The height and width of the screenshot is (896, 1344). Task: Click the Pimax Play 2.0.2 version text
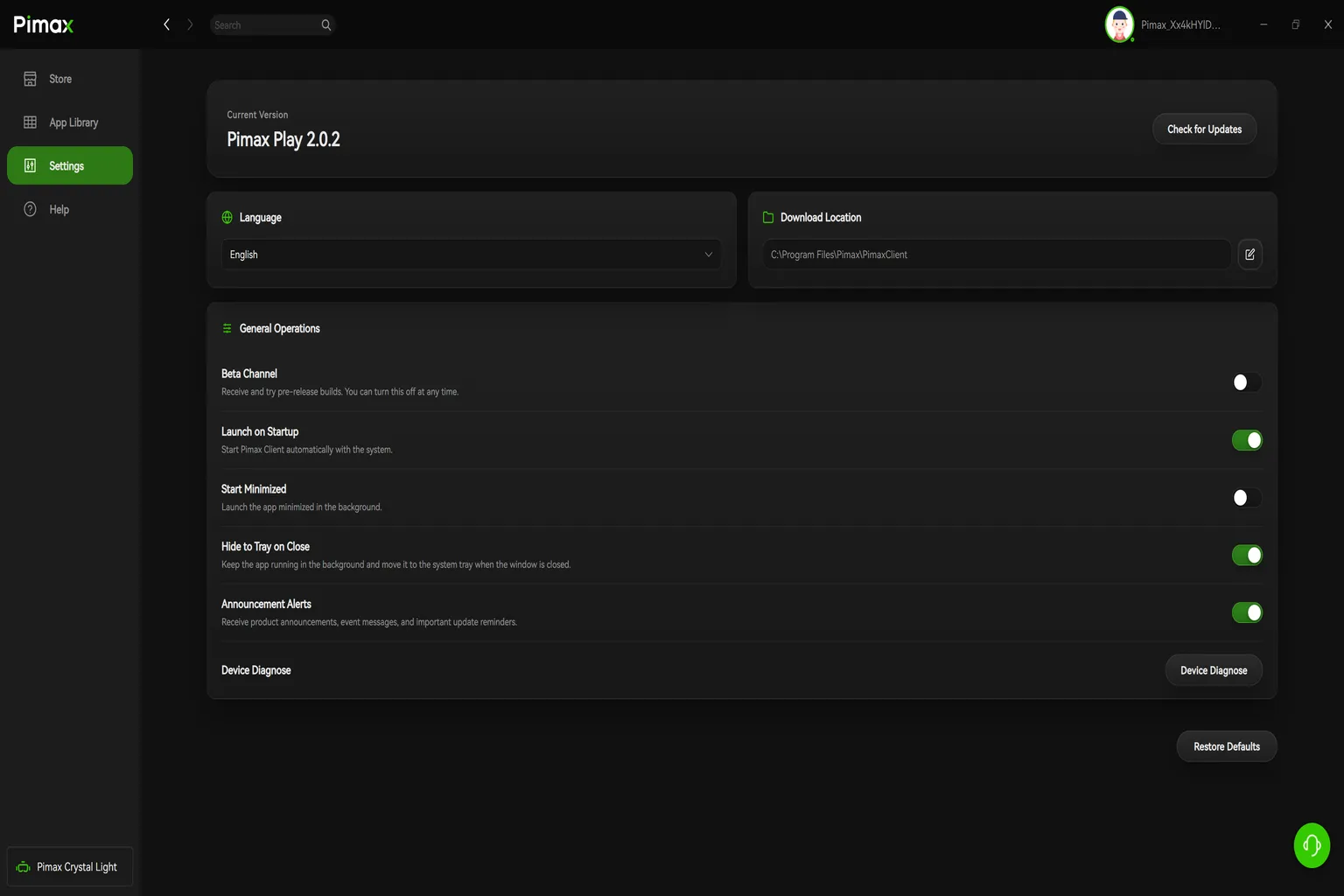(283, 140)
